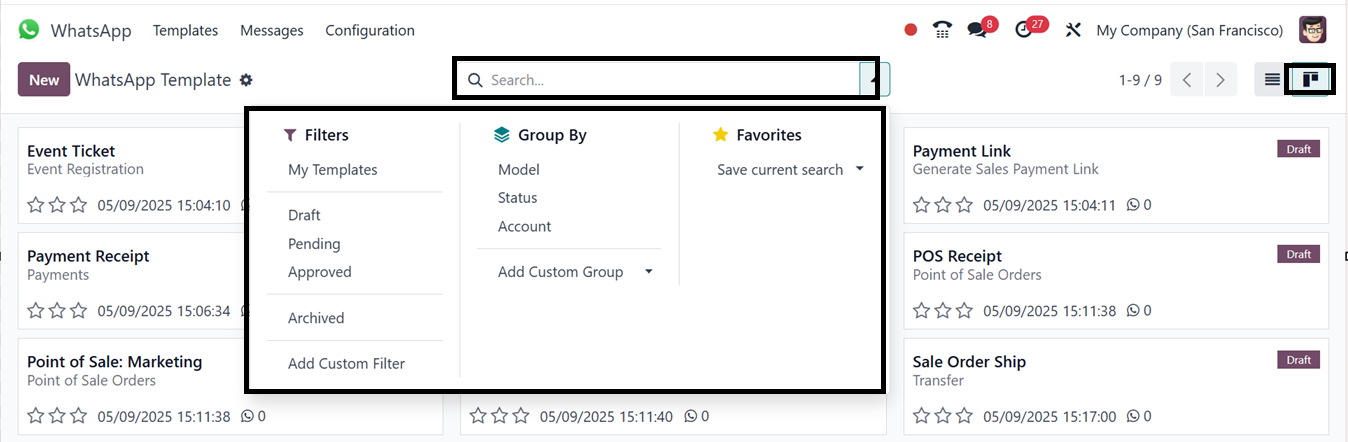Viewport: 1348px width, 442px height.
Task: Select the kanban view icon
Action: coord(1310,80)
